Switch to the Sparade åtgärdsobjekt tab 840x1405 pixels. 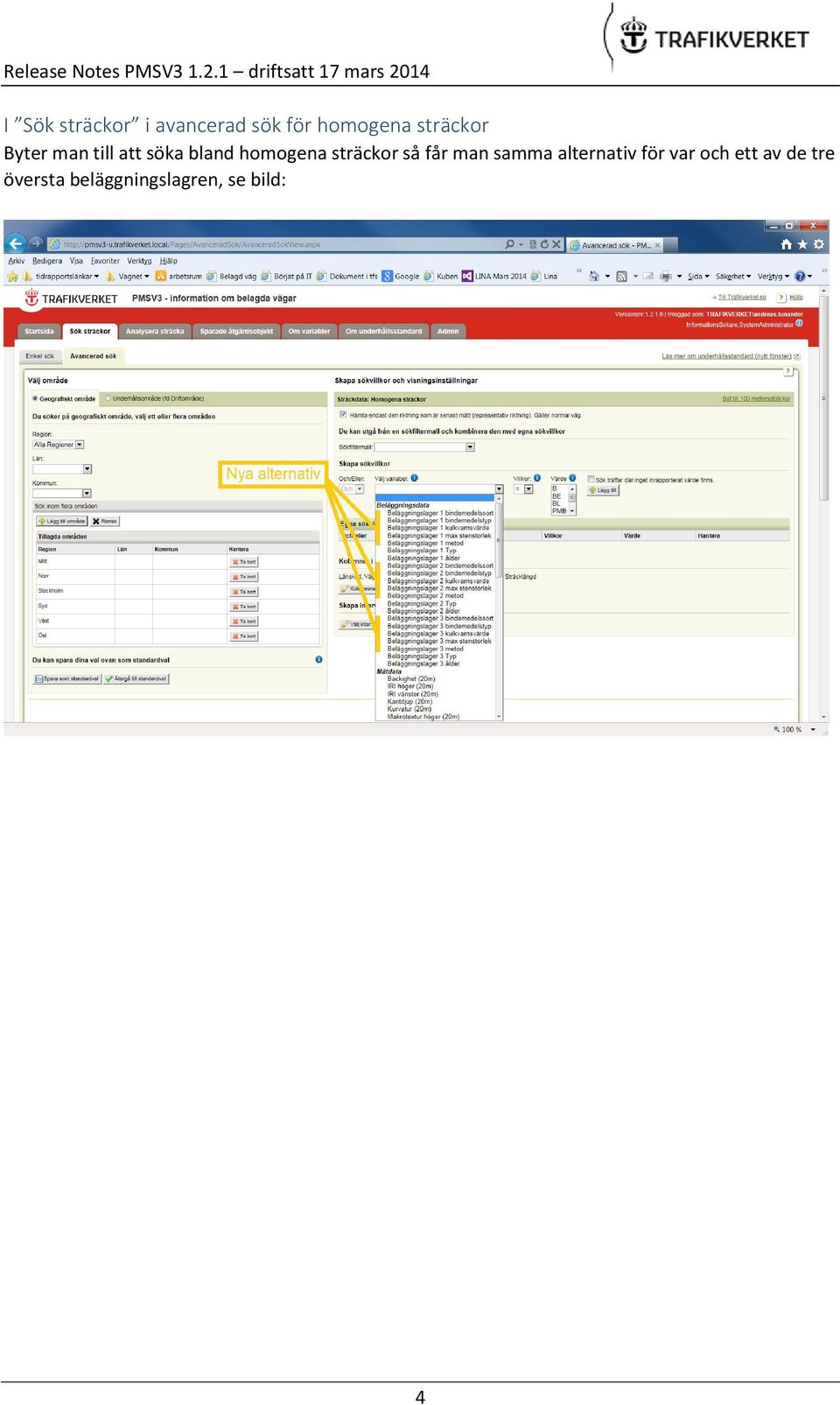click(x=236, y=332)
